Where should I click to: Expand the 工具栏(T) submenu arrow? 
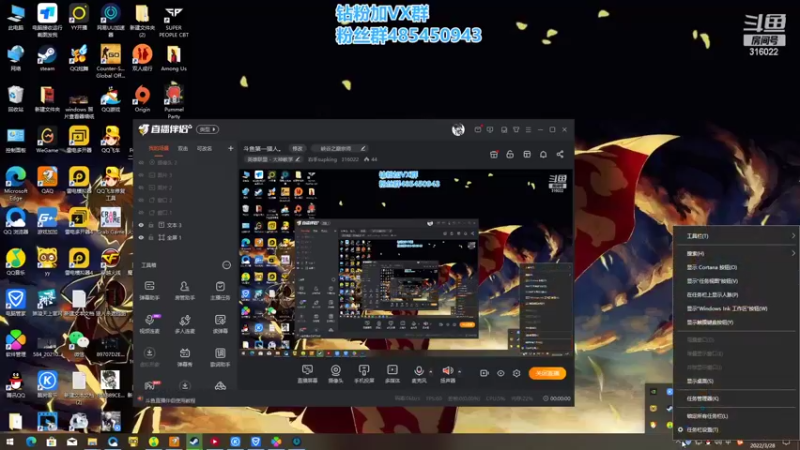(x=793, y=236)
